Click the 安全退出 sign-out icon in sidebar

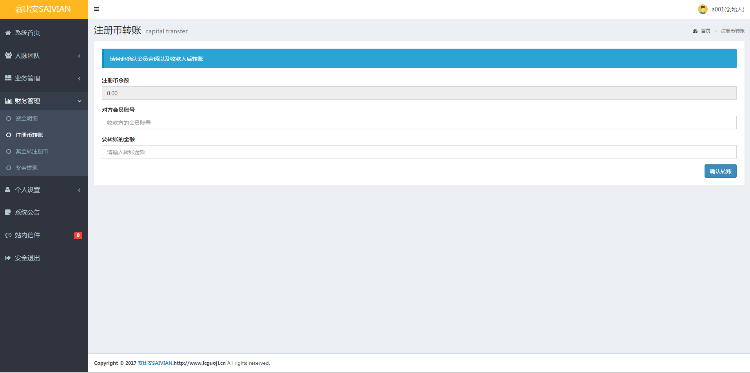coord(8,258)
